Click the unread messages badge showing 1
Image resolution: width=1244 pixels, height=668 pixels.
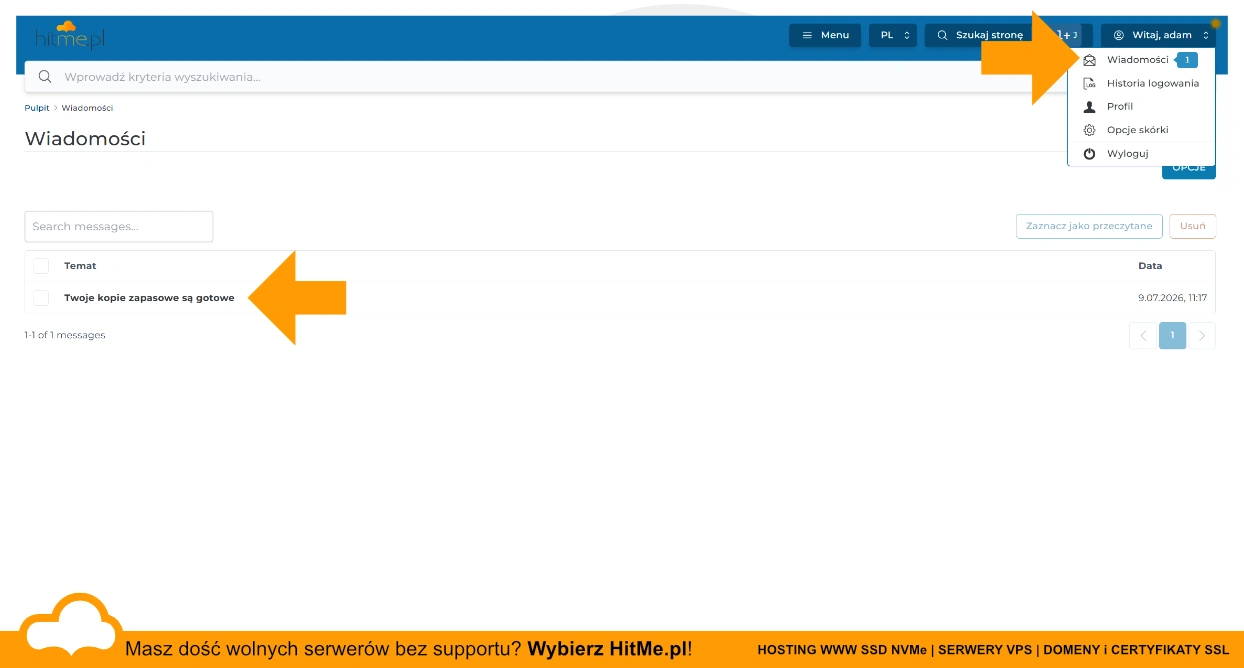pyautogui.click(x=1186, y=60)
